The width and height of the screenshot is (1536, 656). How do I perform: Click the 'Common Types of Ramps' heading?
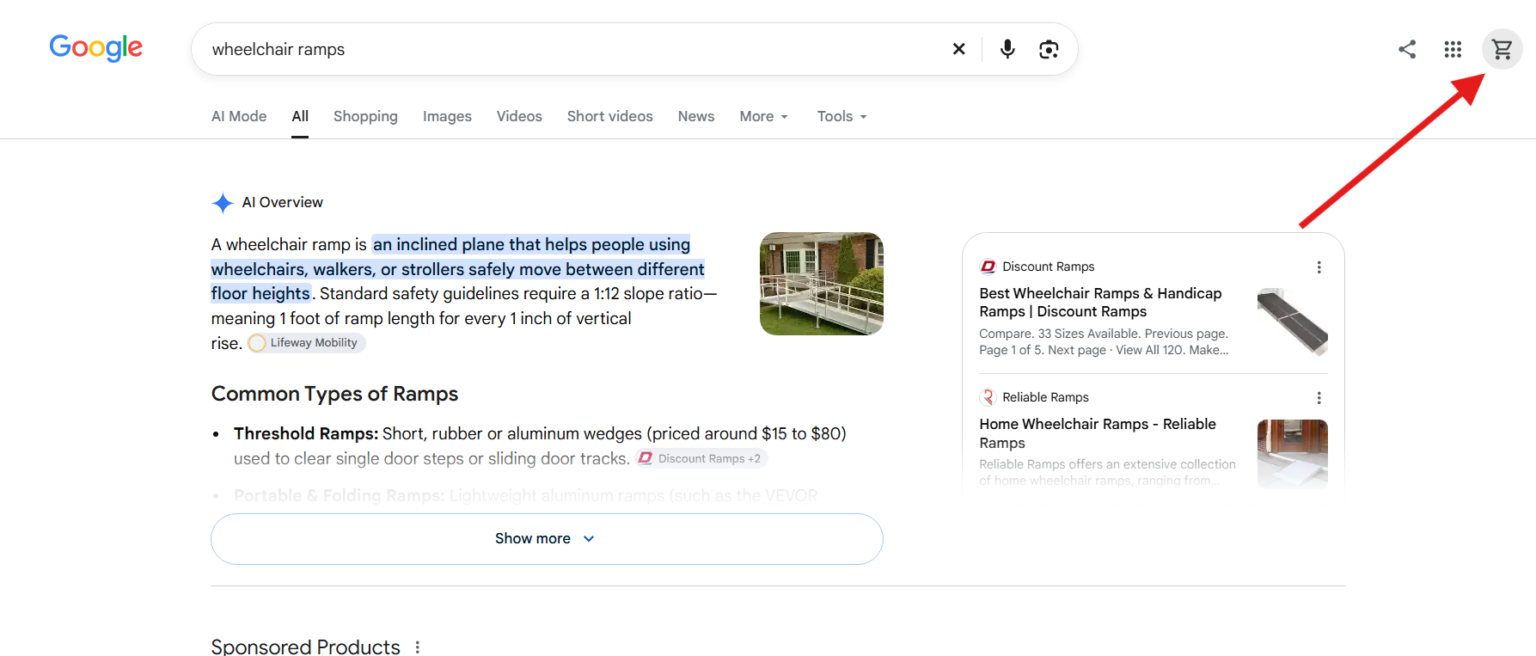(x=335, y=394)
